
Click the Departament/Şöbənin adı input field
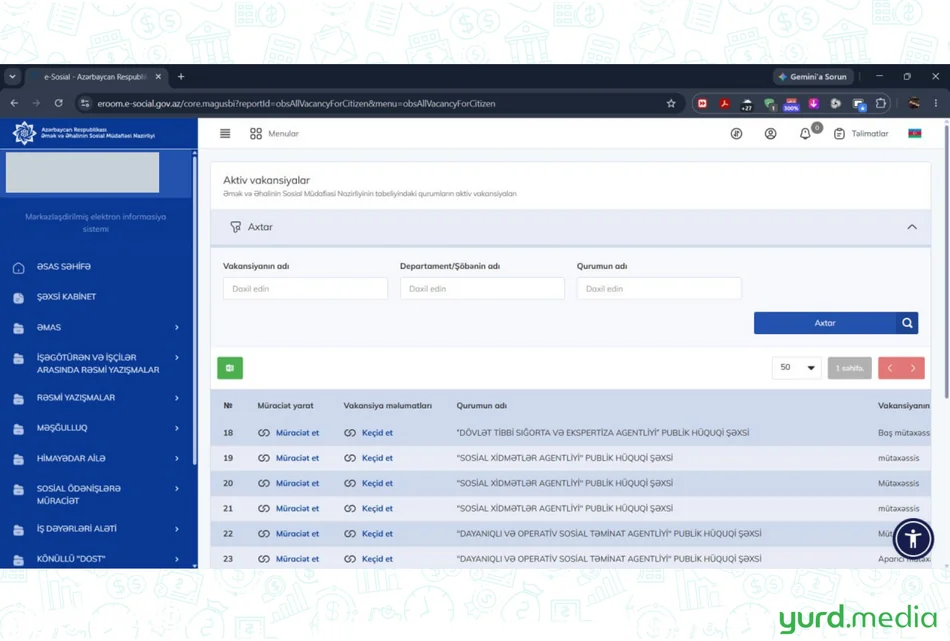pos(482,288)
